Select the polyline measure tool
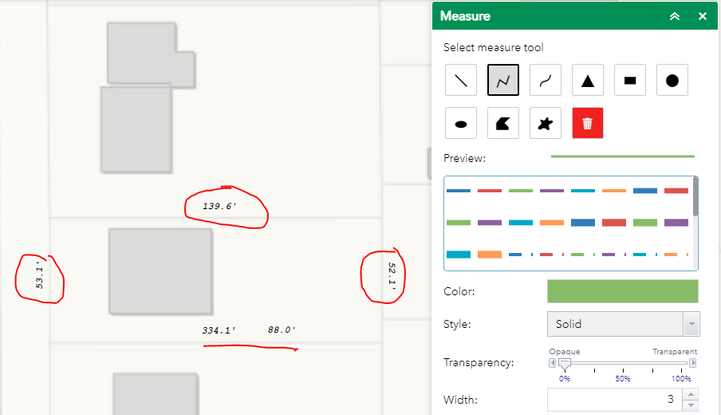Screen dimensions: 721x415 pyautogui.click(x=503, y=80)
